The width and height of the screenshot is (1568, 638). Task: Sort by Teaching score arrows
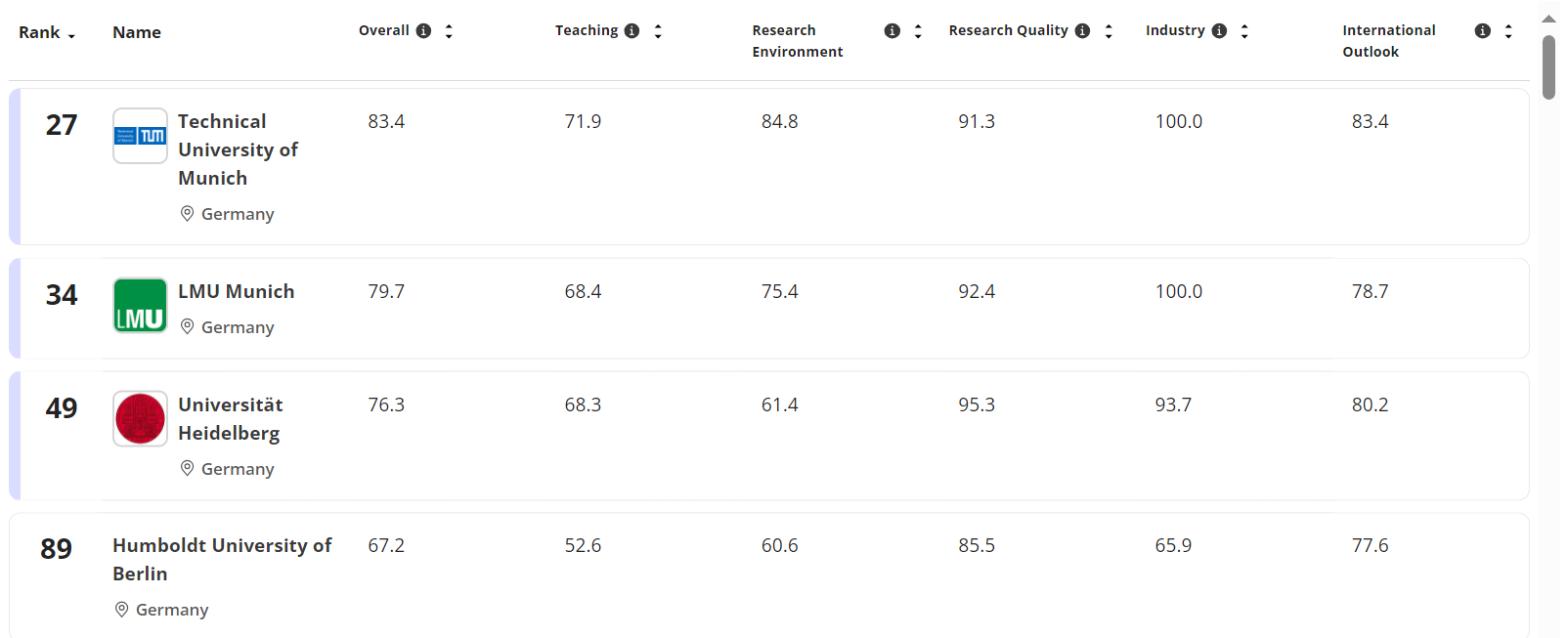tap(658, 31)
